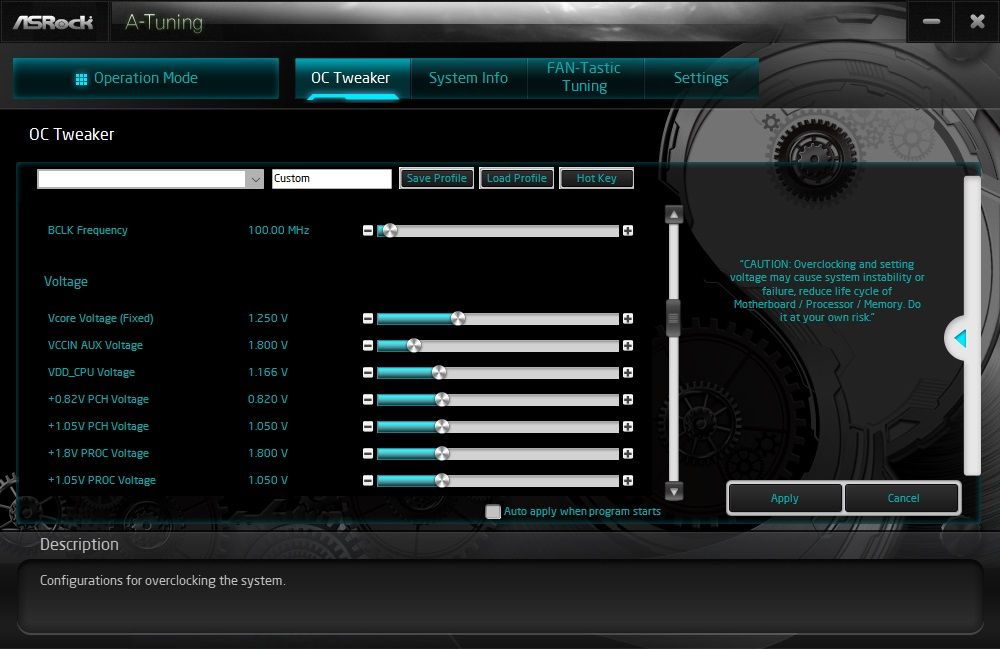Image resolution: width=1000 pixels, height=649 pixels.
Task: Apply the overclocking settings
Action: (784, 498)
